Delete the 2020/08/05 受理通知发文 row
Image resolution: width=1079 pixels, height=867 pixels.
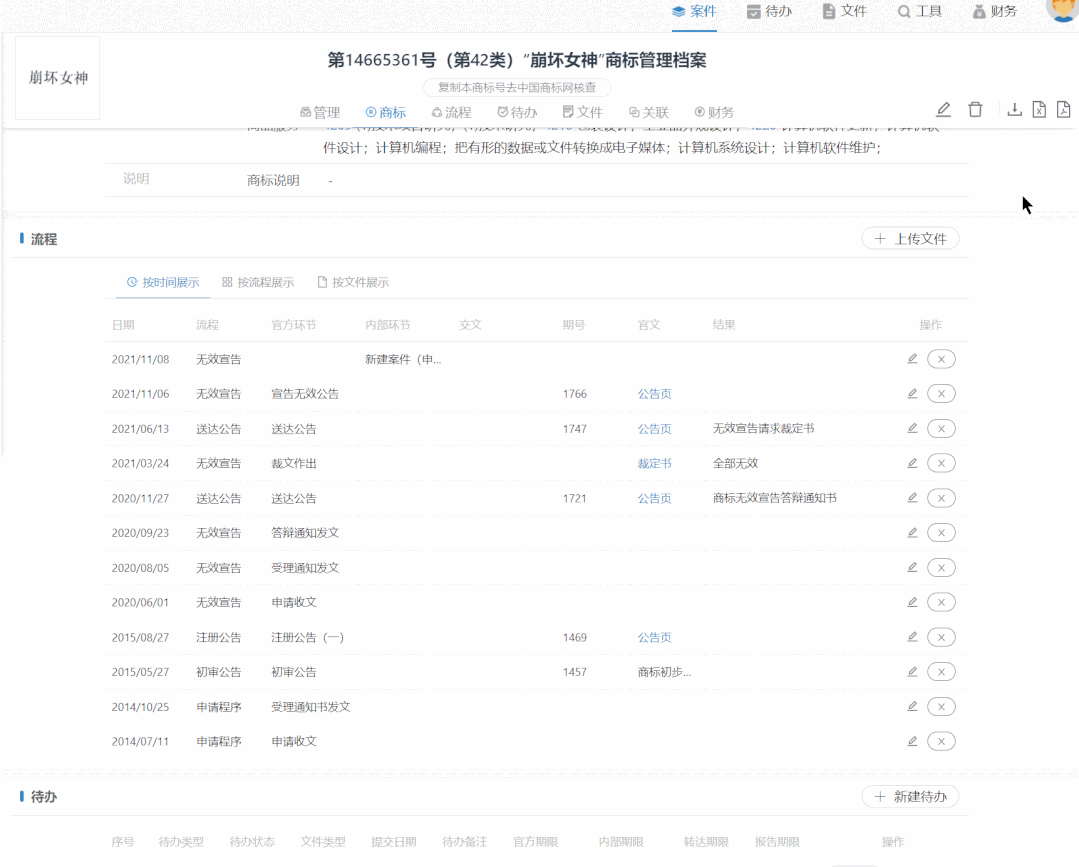(x=941, y=568)
